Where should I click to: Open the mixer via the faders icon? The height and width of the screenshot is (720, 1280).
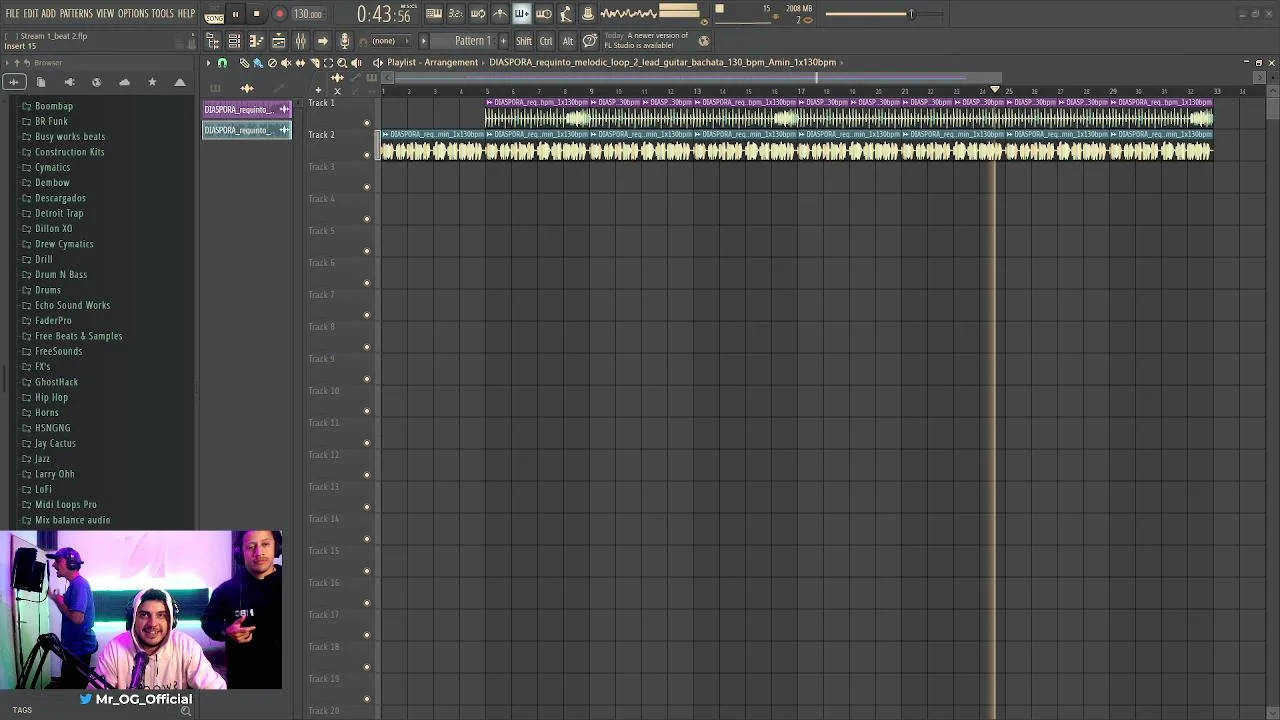[x=300, y=41]
